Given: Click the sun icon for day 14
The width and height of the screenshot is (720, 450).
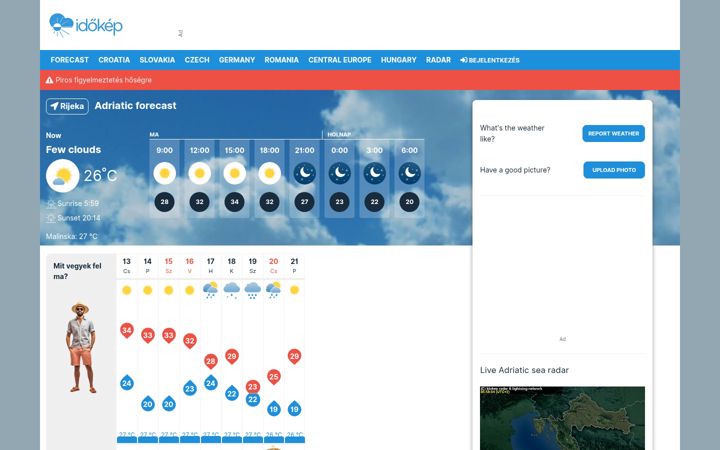Looking at the screenshot, I should [147, 290].
